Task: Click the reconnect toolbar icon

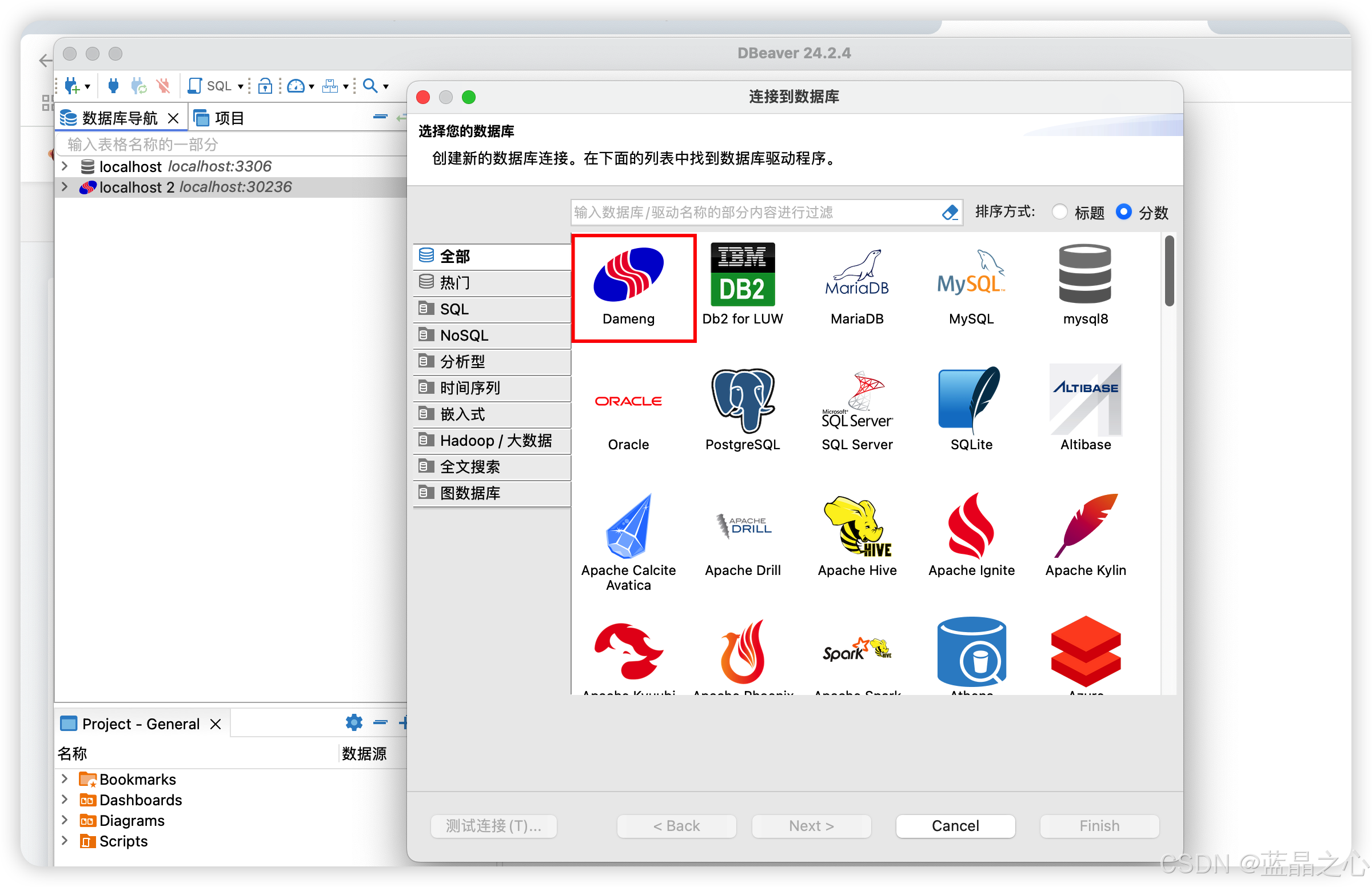Action: tap(138, 86)
